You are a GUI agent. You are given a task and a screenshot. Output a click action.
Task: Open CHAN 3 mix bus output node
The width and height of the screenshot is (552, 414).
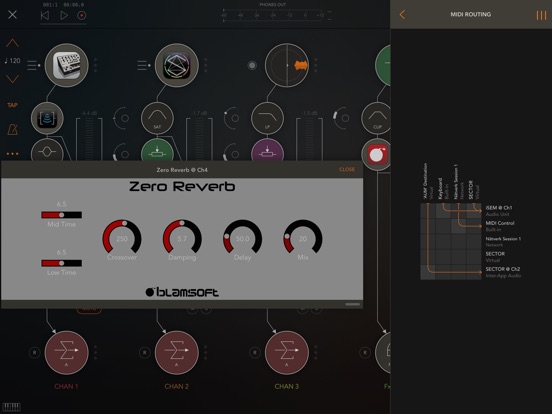tap(287, 352)
